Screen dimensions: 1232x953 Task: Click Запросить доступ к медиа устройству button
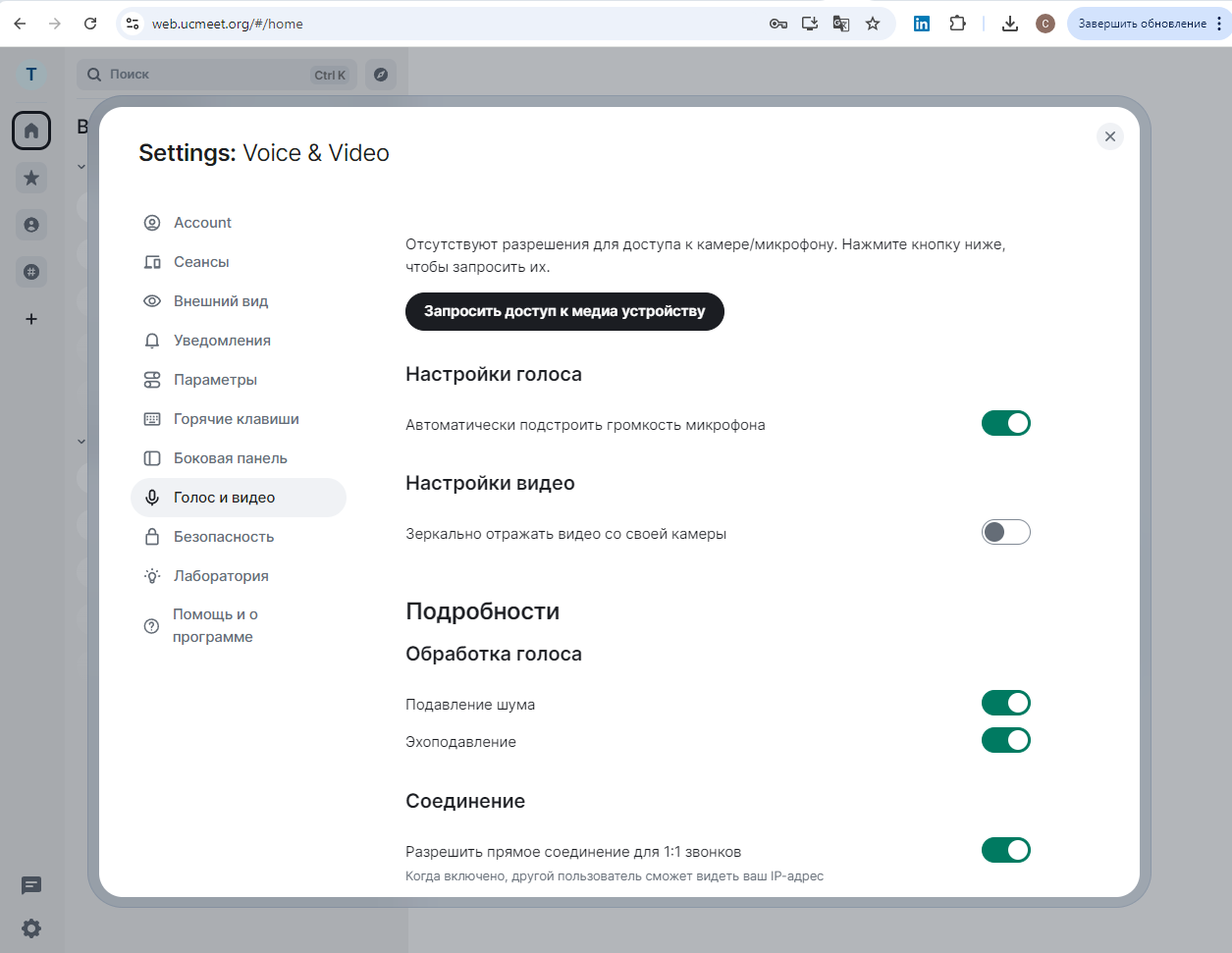(x=564, y=311)
